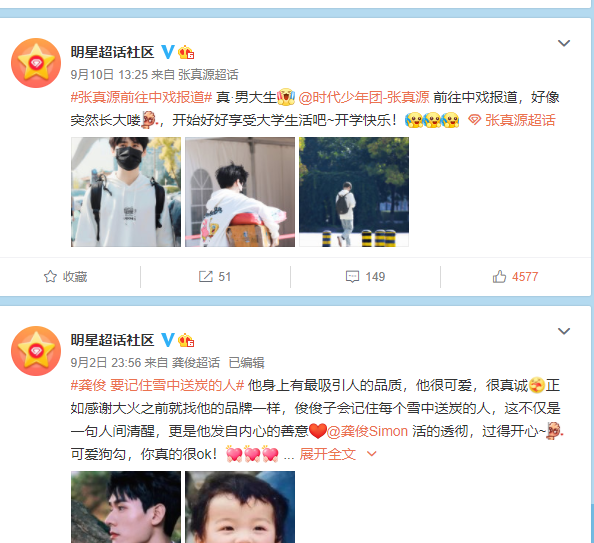
Task: Expand full text with 展开全文
Action: [327, 454]
